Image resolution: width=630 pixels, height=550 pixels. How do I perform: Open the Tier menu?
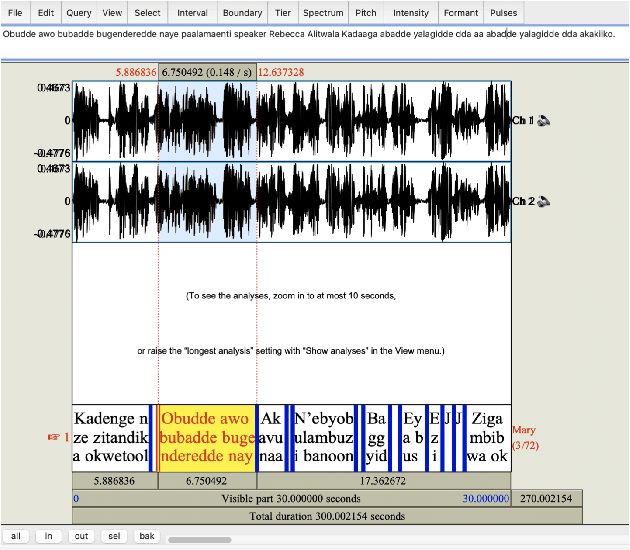click(x=283, y=13)
